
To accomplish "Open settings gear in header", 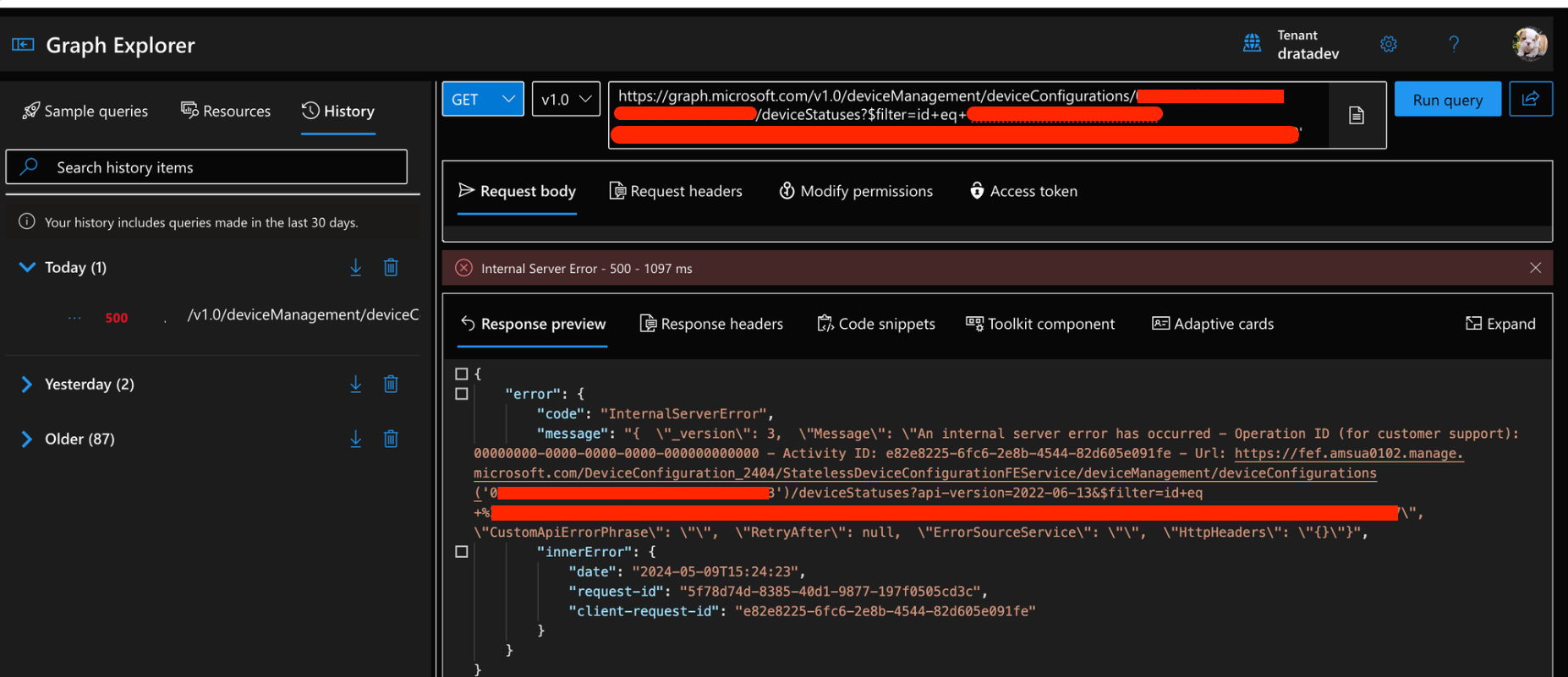I will click(x=1389, y=44).
